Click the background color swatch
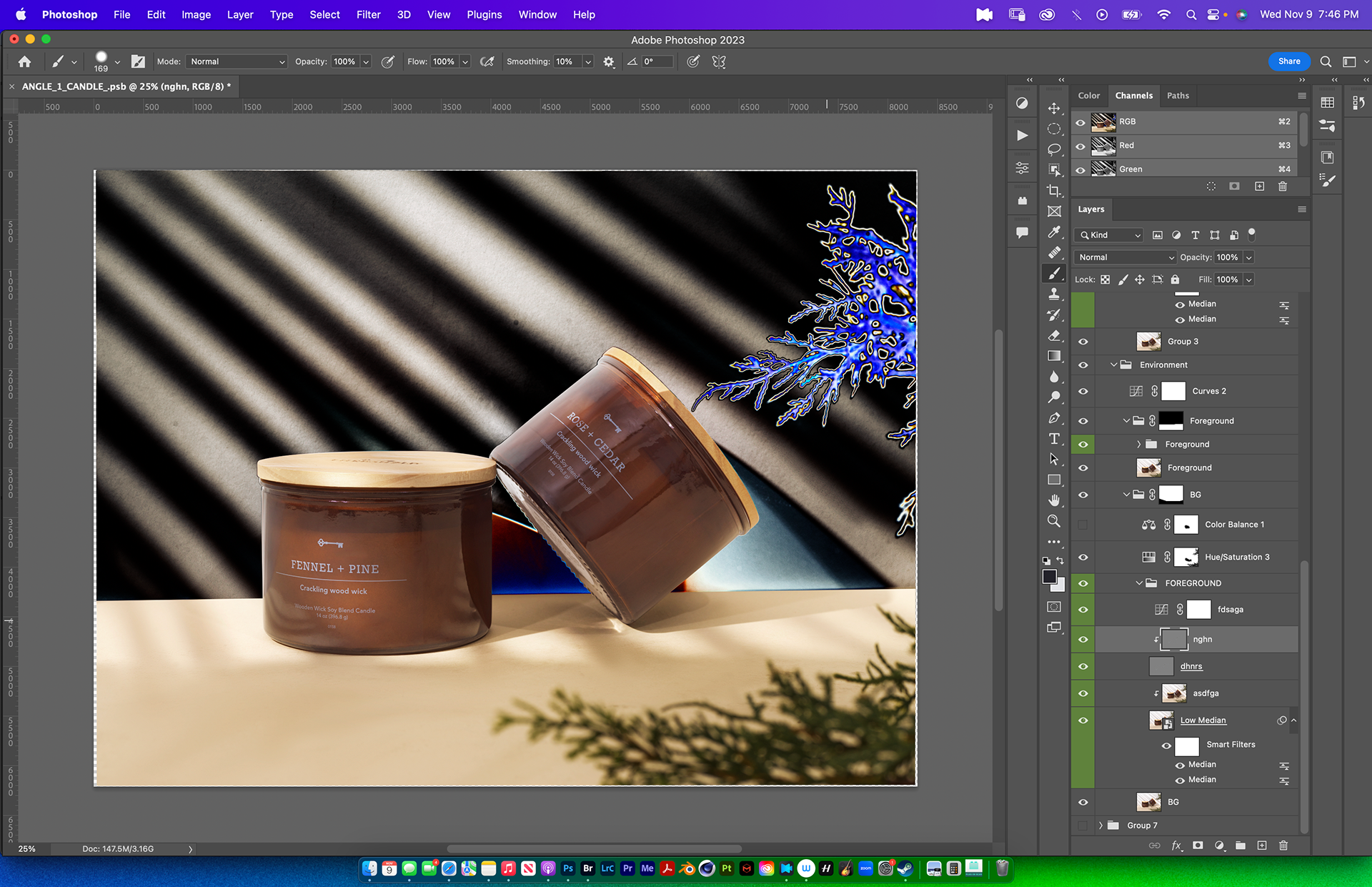1372x887 pixels. coord(1059,586)
